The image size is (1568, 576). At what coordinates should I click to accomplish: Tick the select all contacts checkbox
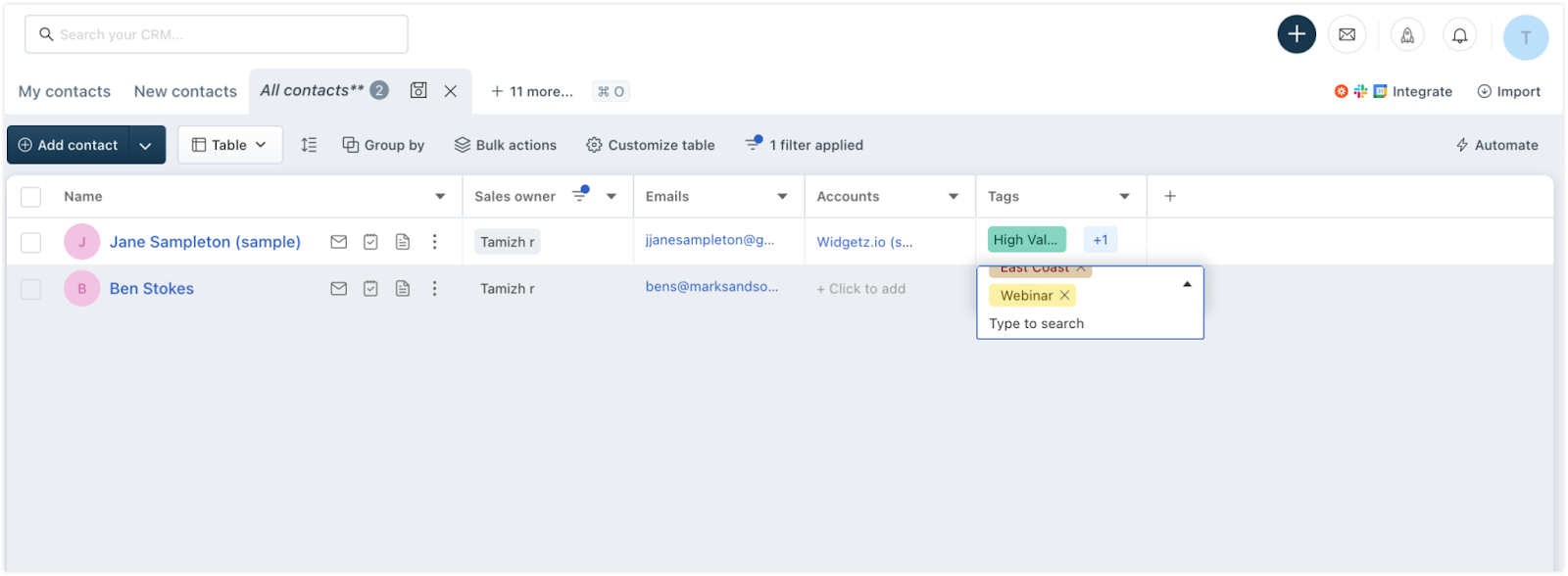point(31,197)
